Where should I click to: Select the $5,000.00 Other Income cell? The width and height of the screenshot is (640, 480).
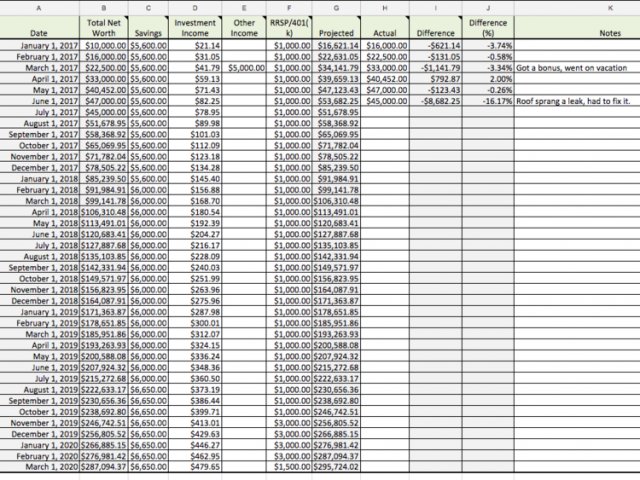pyautogui.click(x=244, y=68)
